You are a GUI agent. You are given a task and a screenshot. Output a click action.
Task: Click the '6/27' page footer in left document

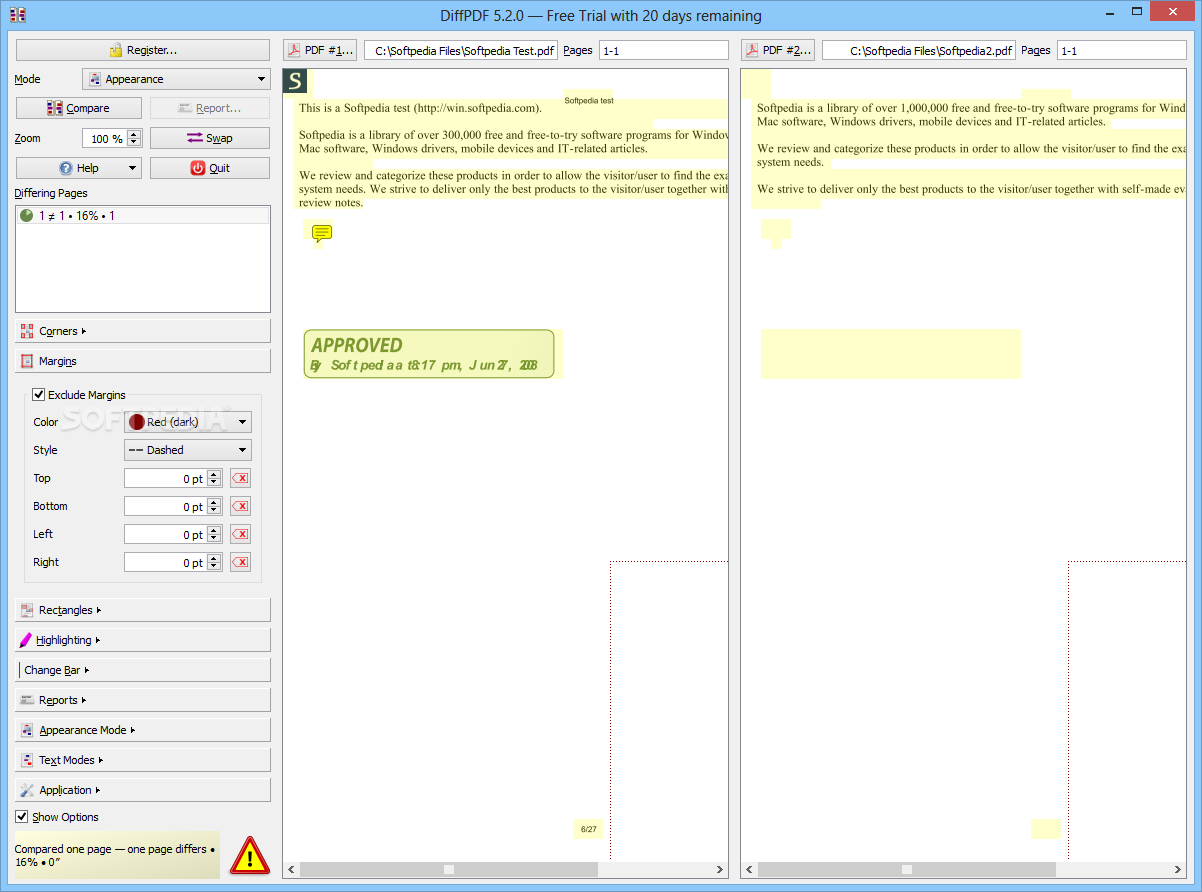click(588, 829)
